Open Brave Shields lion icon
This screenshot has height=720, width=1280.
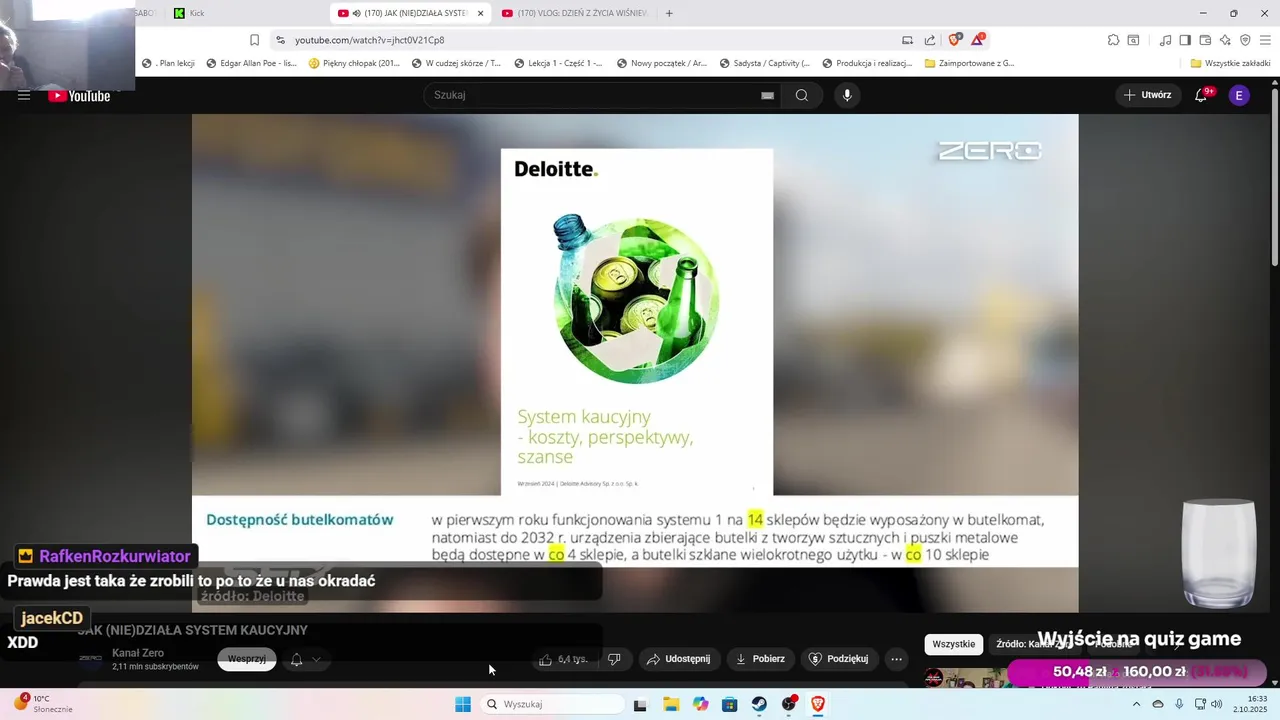[955, 40]
